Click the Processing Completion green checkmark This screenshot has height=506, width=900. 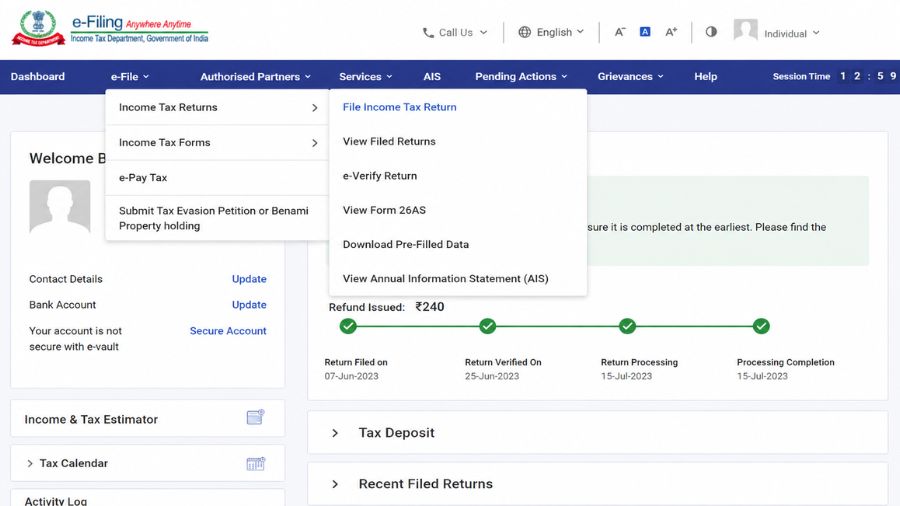[x=761, y=326]
